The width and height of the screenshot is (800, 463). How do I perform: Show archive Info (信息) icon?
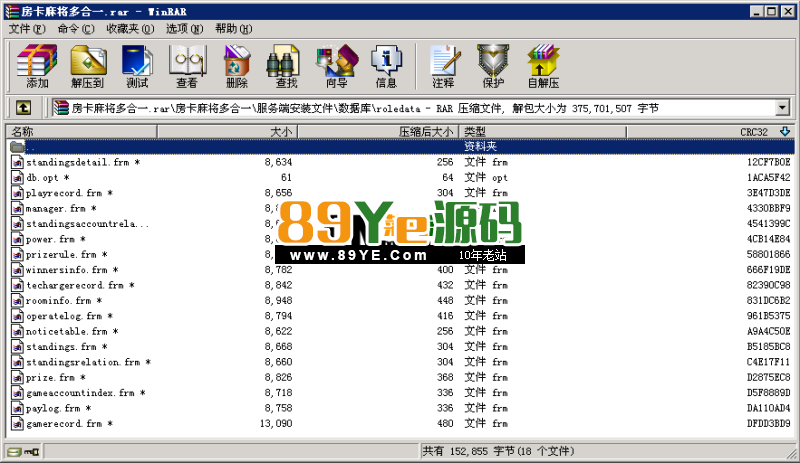pyautogui.click(x=386, y=66)
